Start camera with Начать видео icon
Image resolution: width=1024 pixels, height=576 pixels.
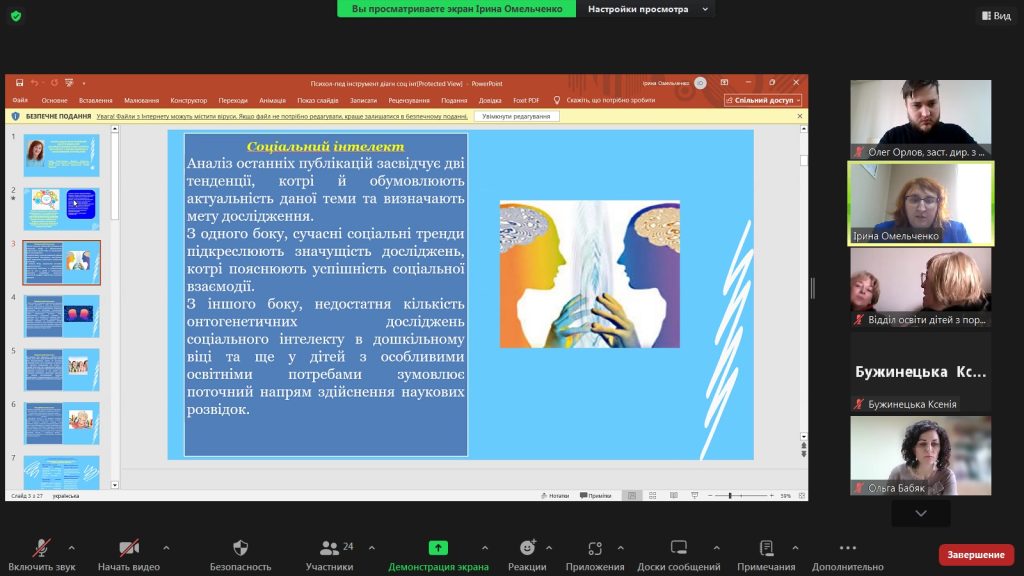(129, 548)
